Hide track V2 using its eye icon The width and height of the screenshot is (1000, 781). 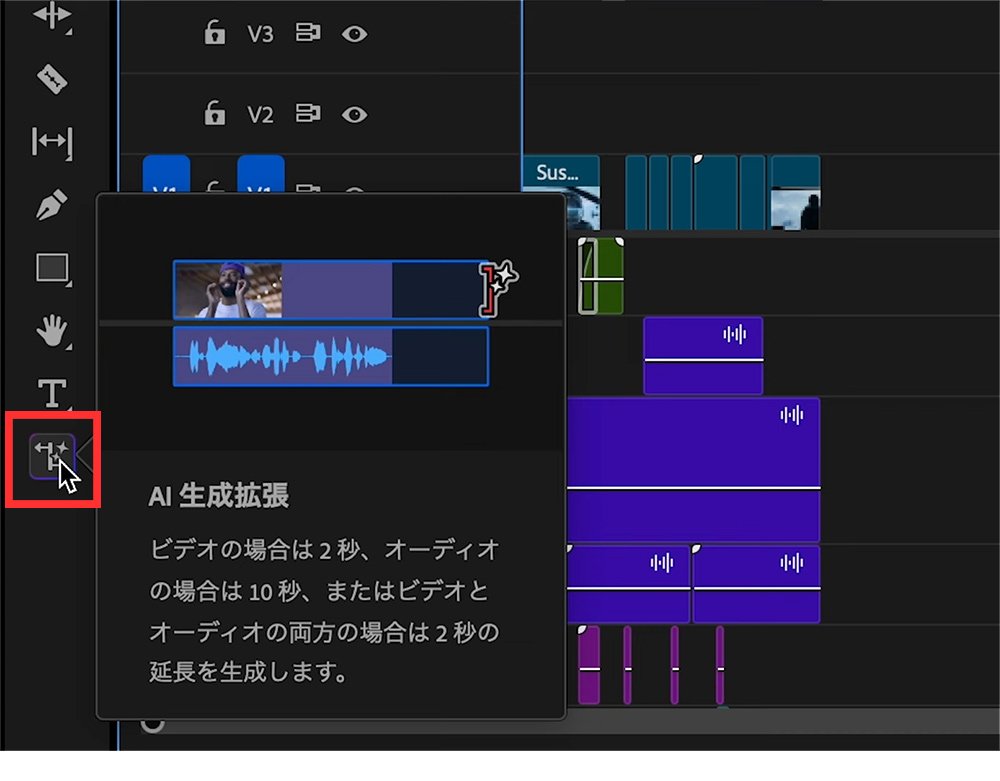click(354, 114)
